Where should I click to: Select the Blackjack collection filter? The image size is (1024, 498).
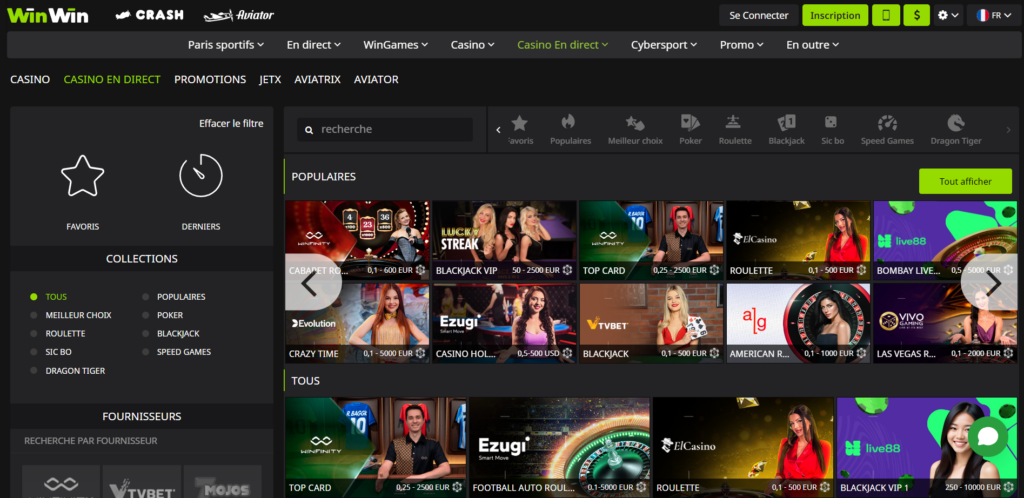[x=177, y=334]
